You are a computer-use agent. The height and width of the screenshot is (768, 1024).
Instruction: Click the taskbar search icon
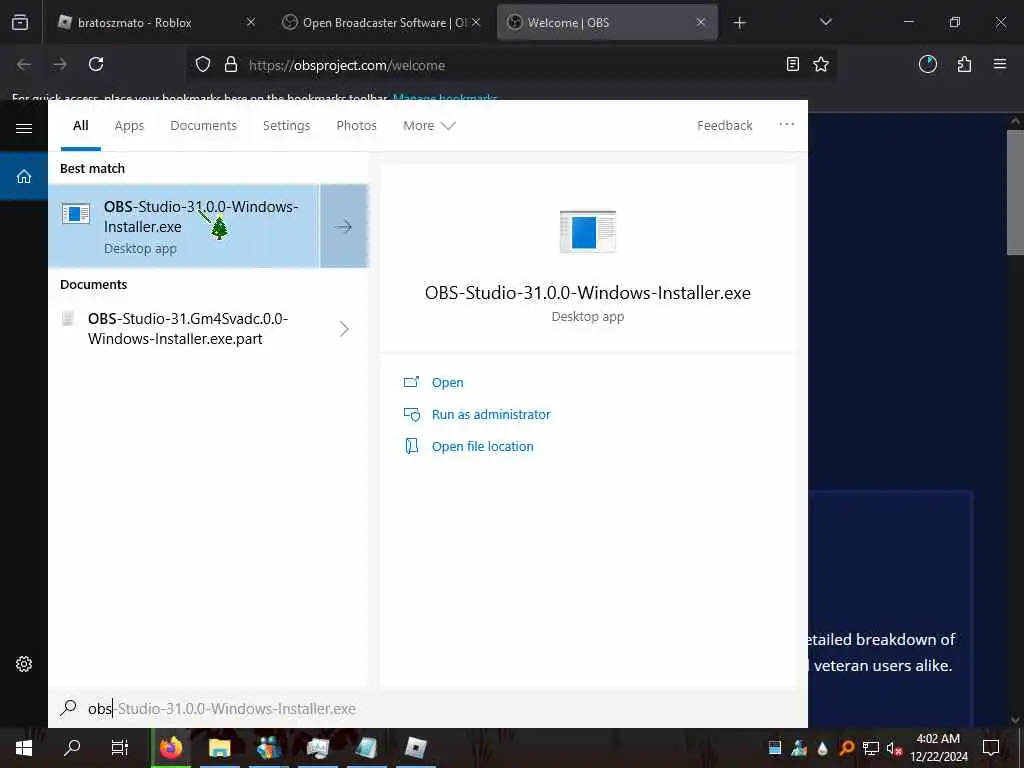click(x=72, y=748)
